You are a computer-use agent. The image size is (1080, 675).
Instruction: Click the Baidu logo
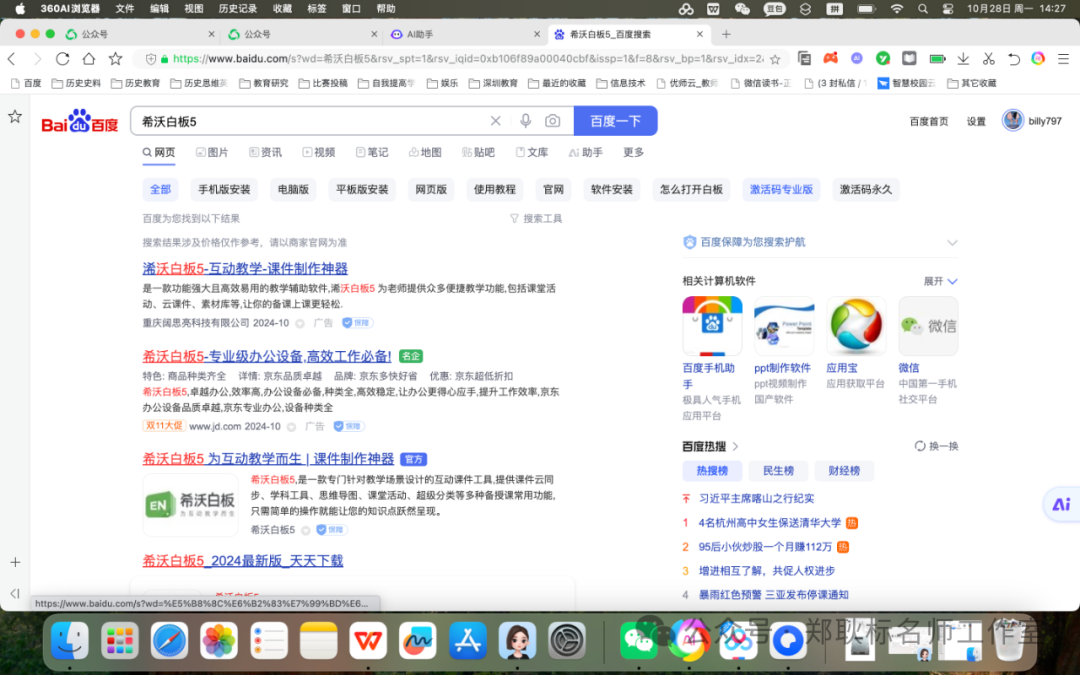coord(80,121)
